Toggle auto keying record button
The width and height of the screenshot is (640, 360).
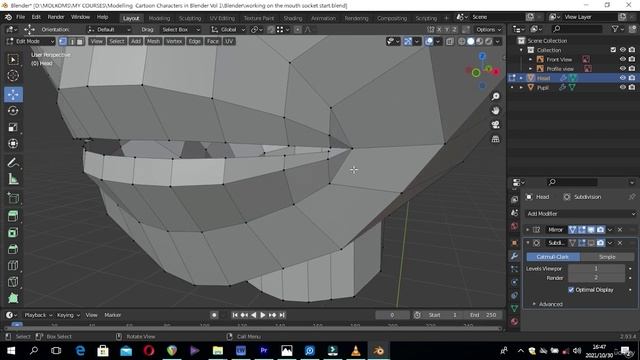coord(214,315)
